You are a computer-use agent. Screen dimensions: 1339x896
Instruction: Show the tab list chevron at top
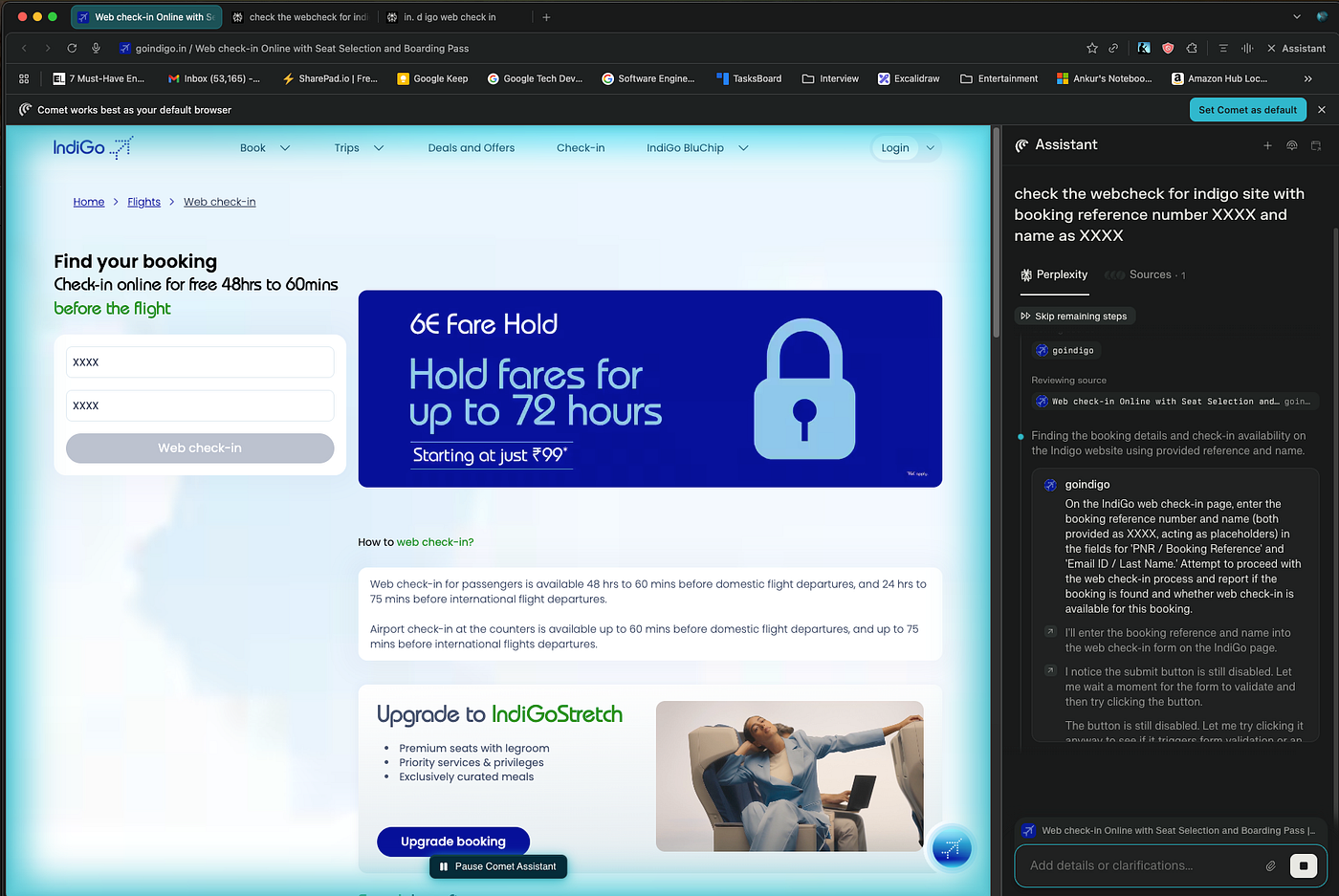click(1296, 17)
